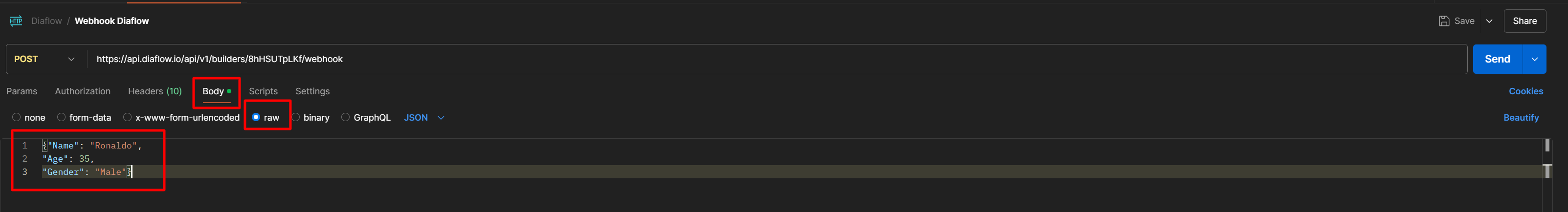Click the Save floppy disk icon
The height and width of the screenshot is (212, 1568).
pyautogui.click(x=1444, y=21)
